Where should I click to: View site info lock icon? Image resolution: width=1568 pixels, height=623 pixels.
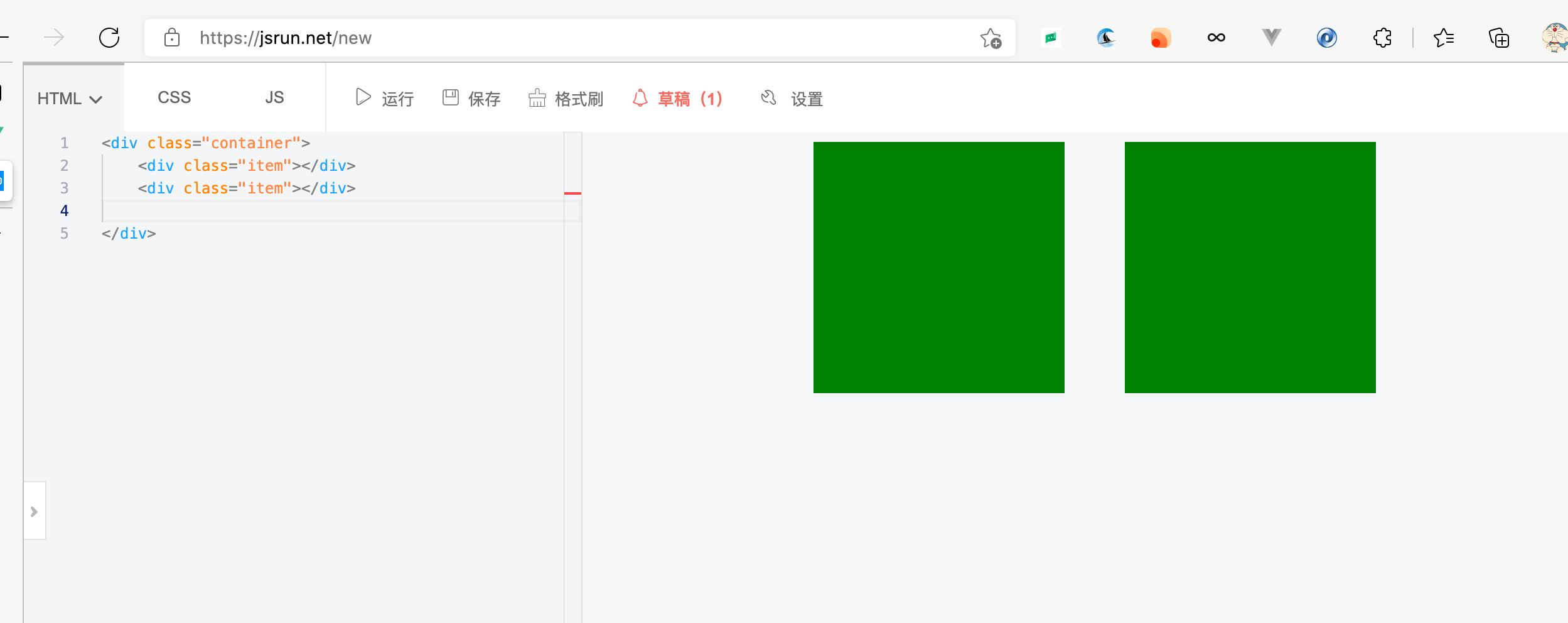[x=171, y=38]
